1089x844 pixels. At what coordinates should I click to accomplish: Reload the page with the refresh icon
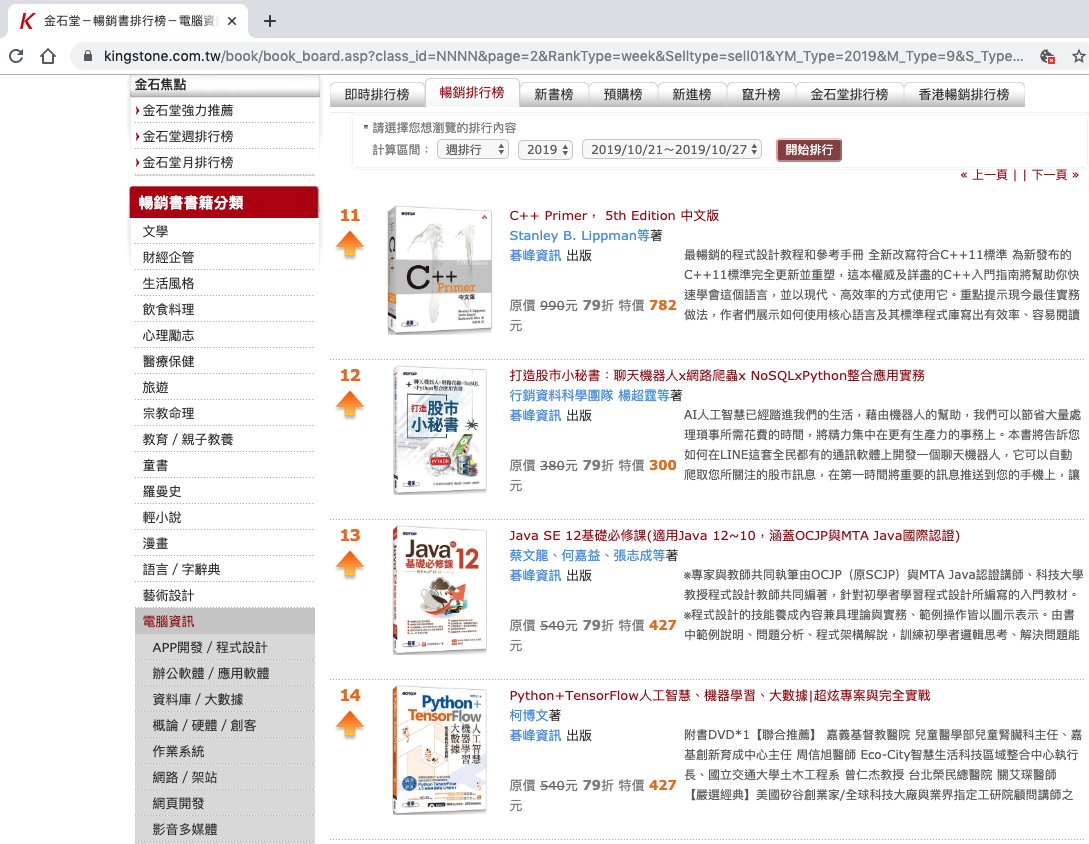pos(16,56)
